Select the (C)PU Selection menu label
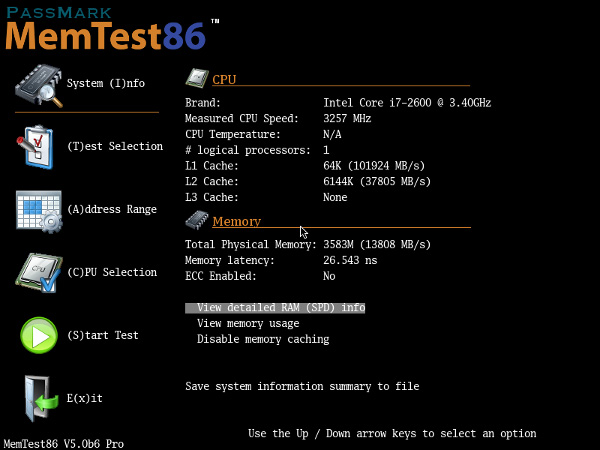 tap(112, 272)
